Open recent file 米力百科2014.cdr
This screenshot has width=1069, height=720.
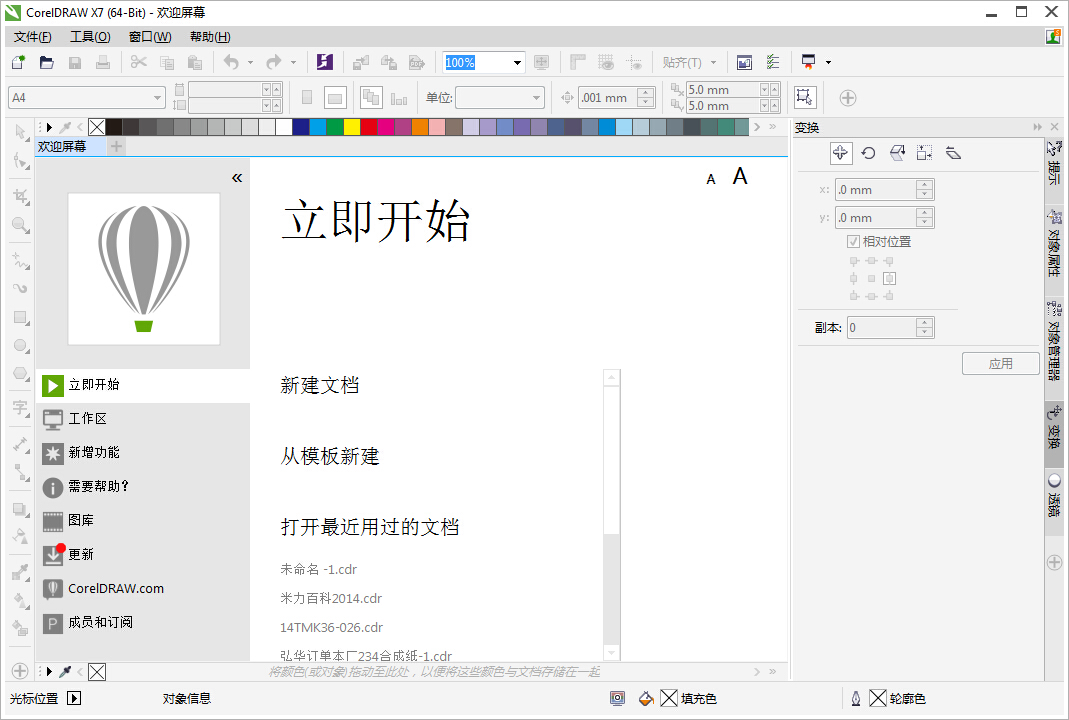[331, 598]
